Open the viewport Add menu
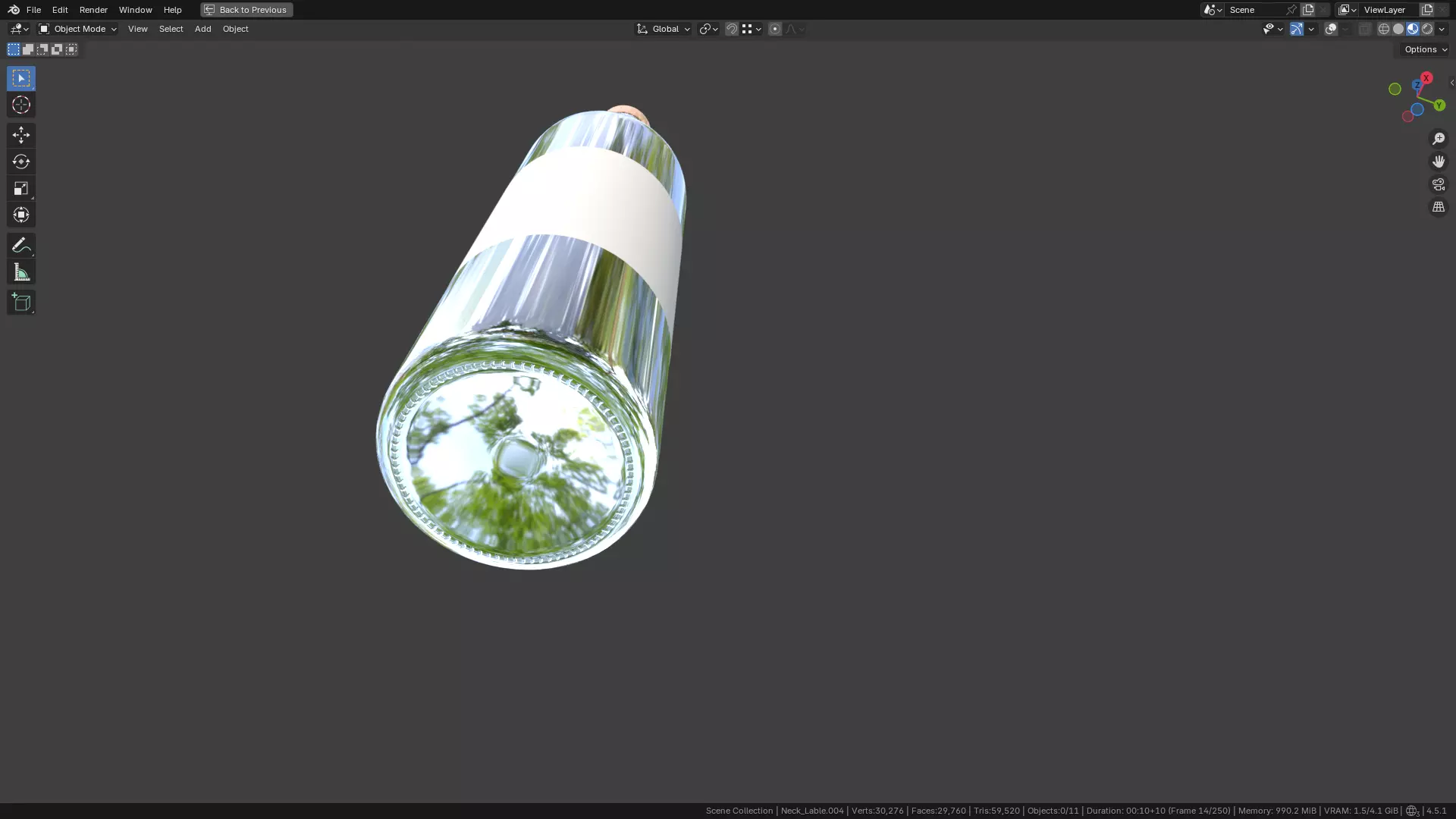1456x819 pixels. 203,29
